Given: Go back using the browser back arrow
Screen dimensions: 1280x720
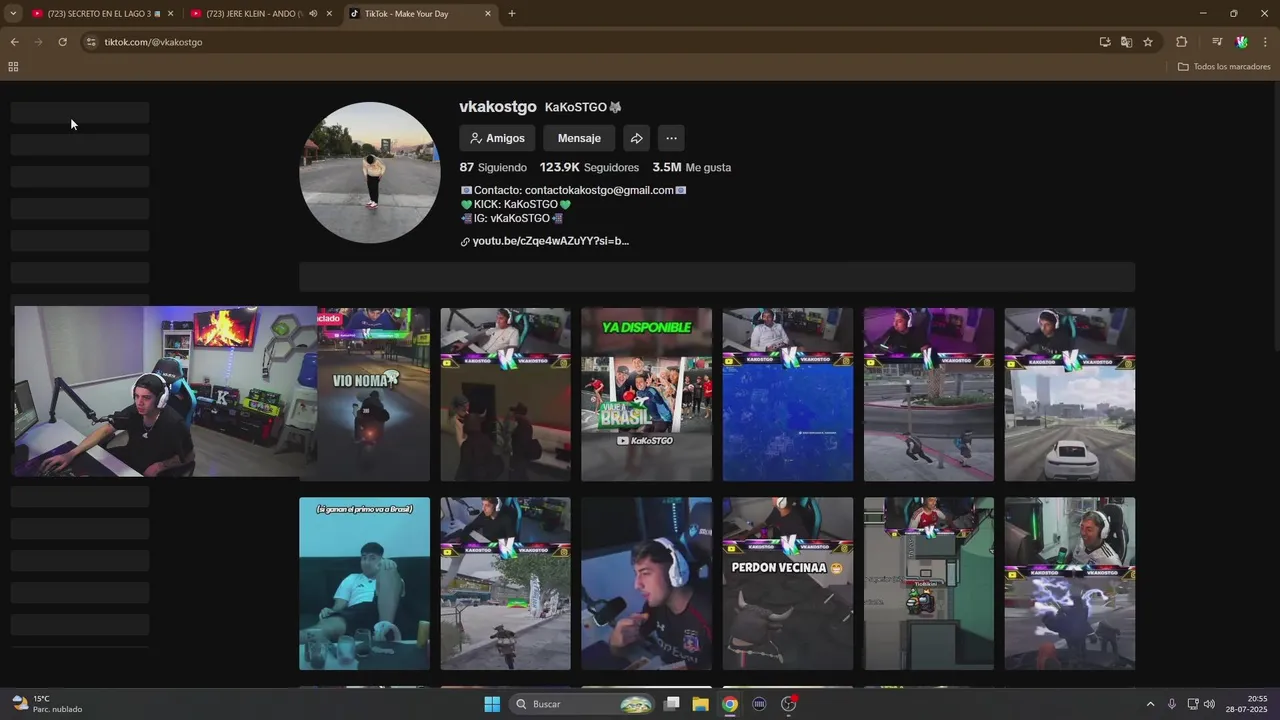Looking at the screenshot, I should point(14,42).
